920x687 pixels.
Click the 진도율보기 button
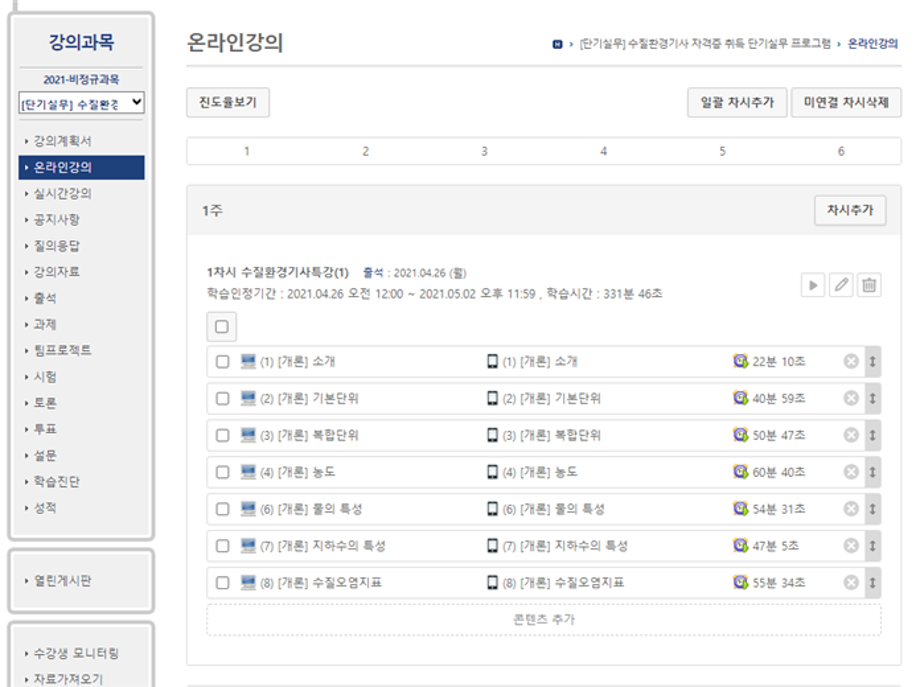pos(227,102)
